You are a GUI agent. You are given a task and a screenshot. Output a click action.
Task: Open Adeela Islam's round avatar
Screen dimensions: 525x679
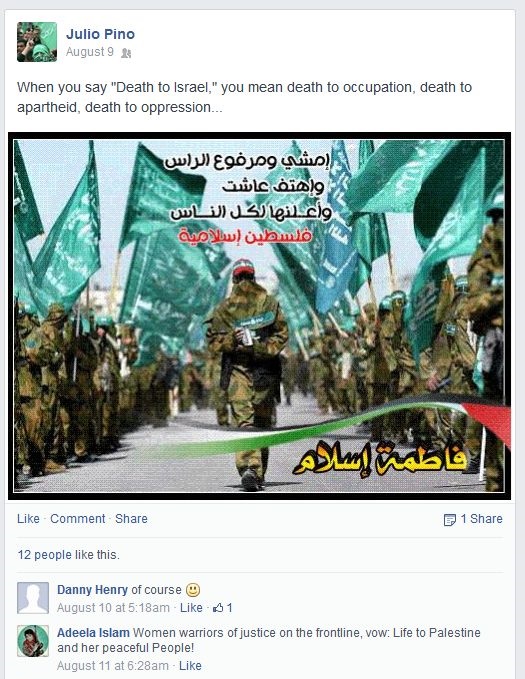(33, 641)
